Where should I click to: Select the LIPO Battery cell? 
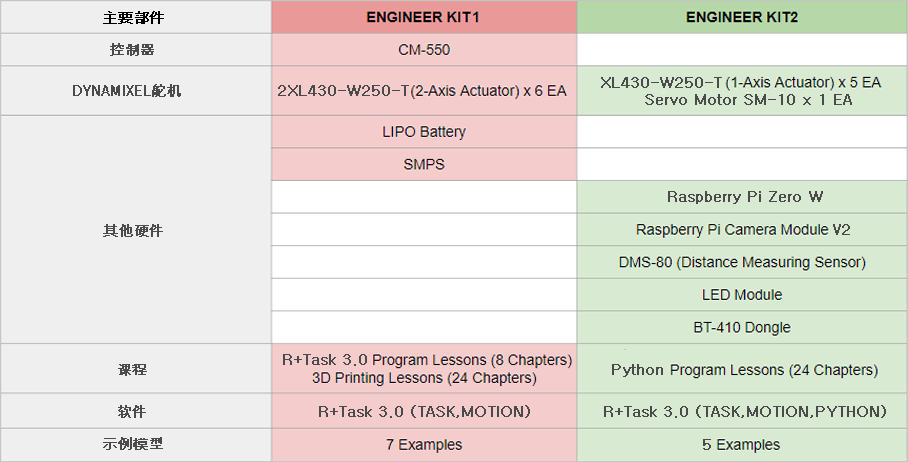click(x=424, y=132)
